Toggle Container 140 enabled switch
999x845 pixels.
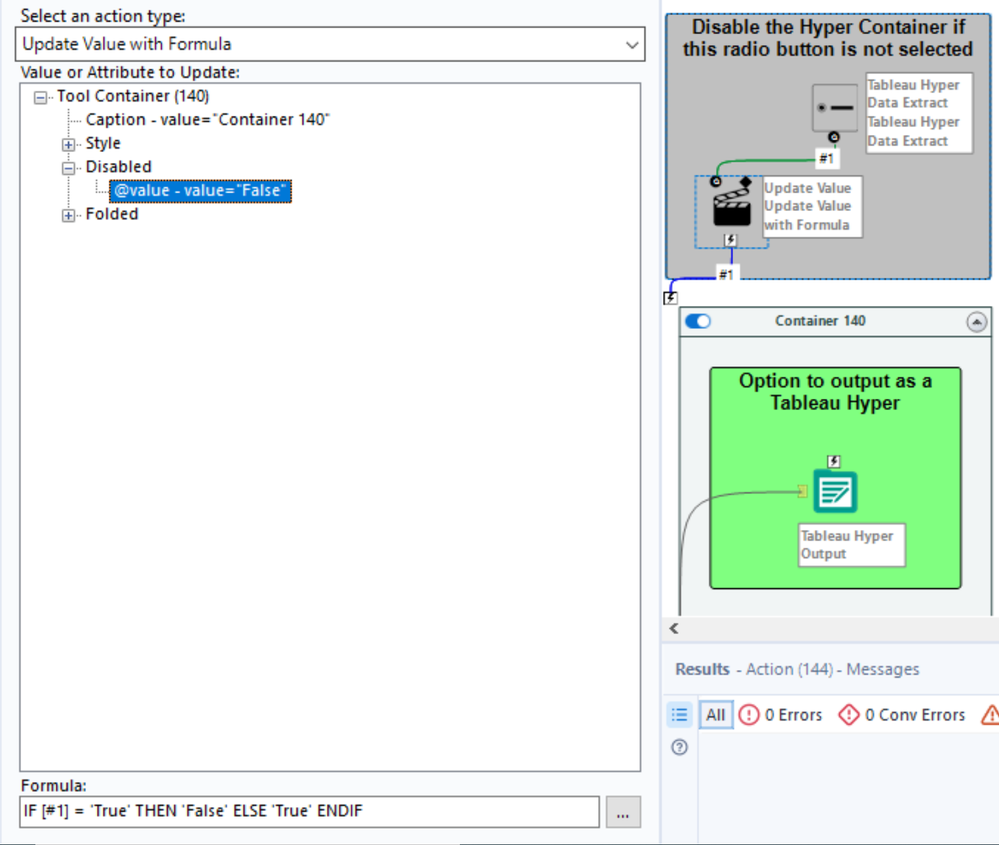698,321
